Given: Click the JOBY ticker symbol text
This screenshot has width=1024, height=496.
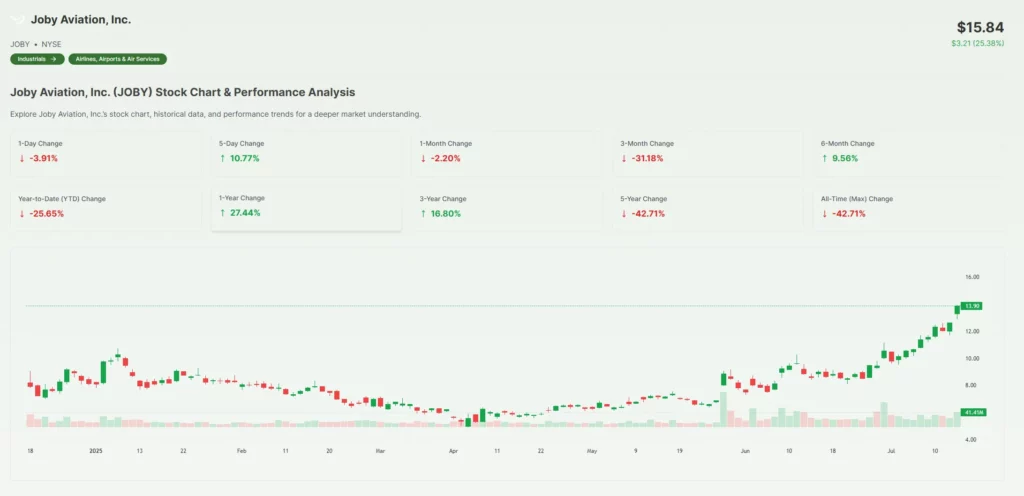Looking at the screenshot, I should [19, 44].
